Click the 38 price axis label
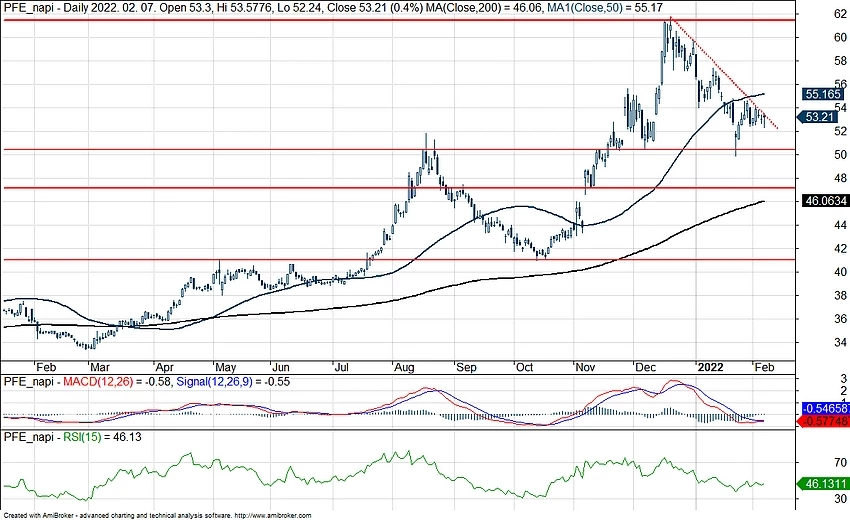Image resolution: width=850 pixels, height=520 pixels. pos(840,296)
